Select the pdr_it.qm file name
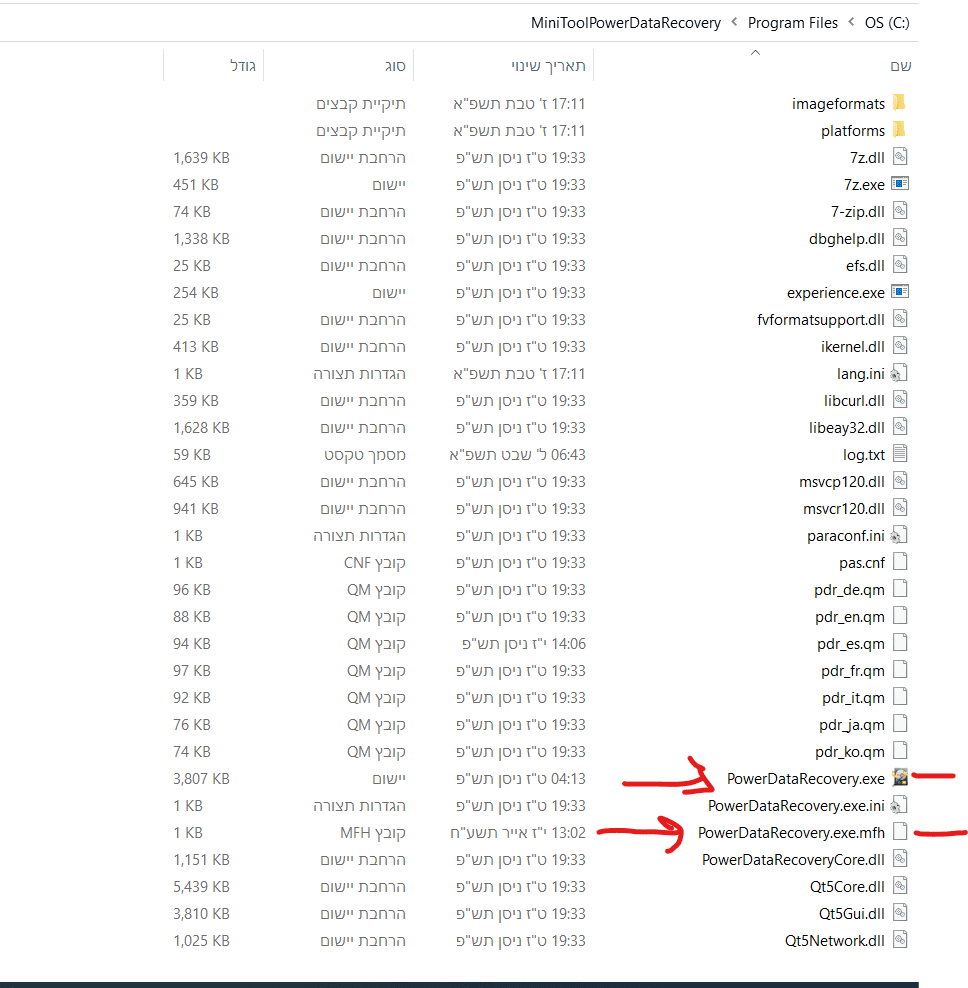 [853, 698]
